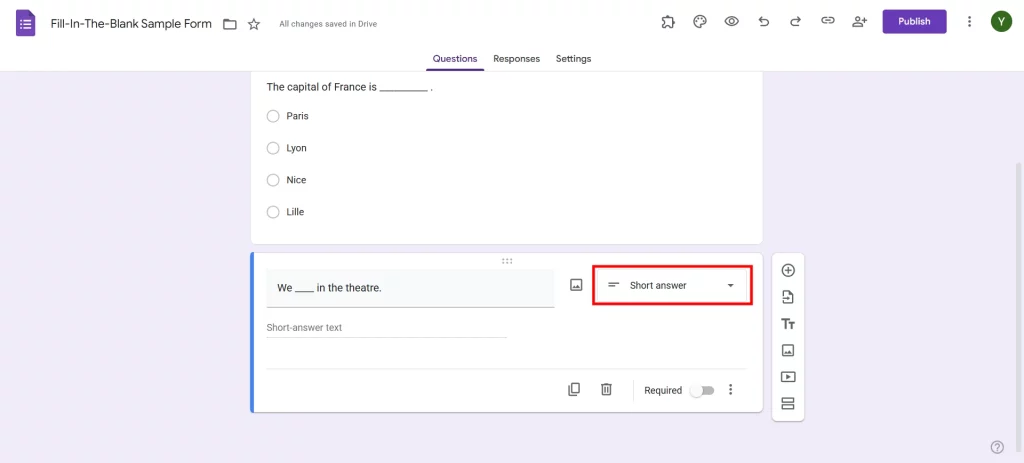
Task: Undo the last change
Action: (763, 22)
